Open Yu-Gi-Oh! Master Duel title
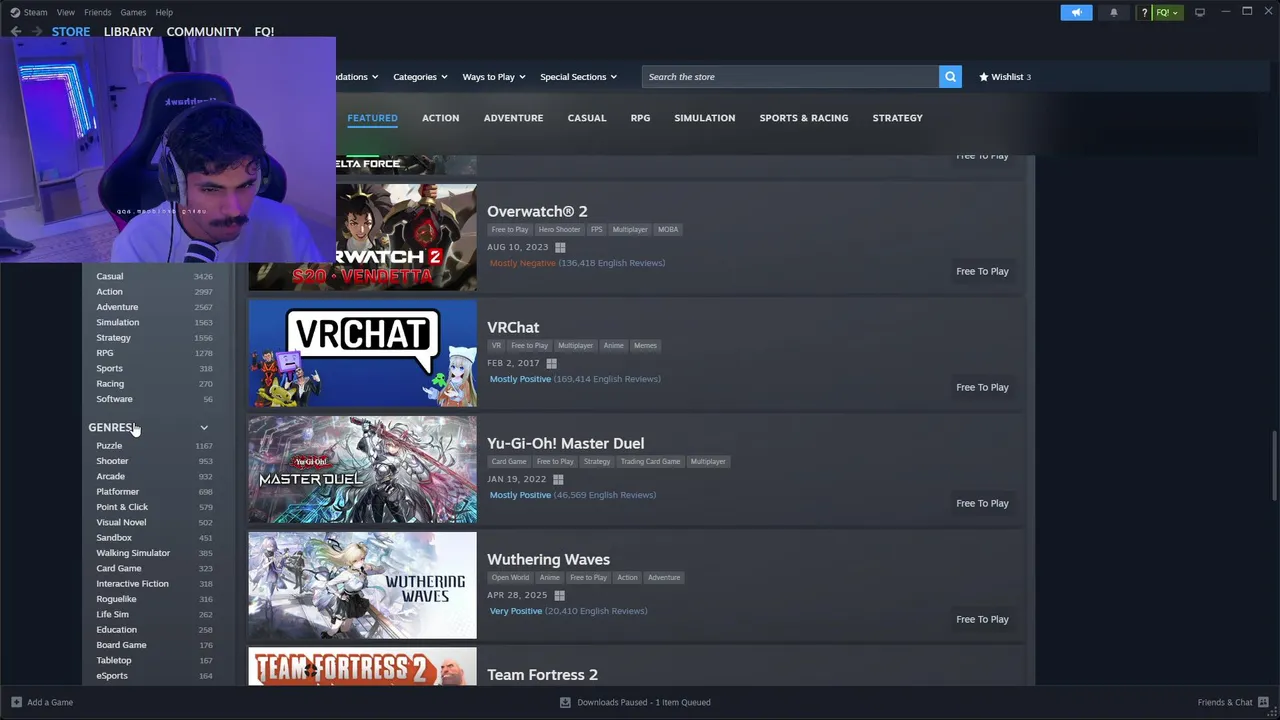The height and width of the screenshot is (720, 1280). (x=566, y=443)
